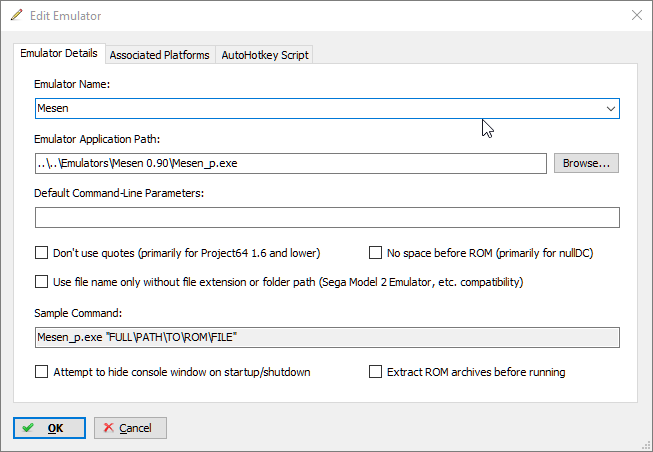Click the Emulator Application Path field

pos(291,163)
